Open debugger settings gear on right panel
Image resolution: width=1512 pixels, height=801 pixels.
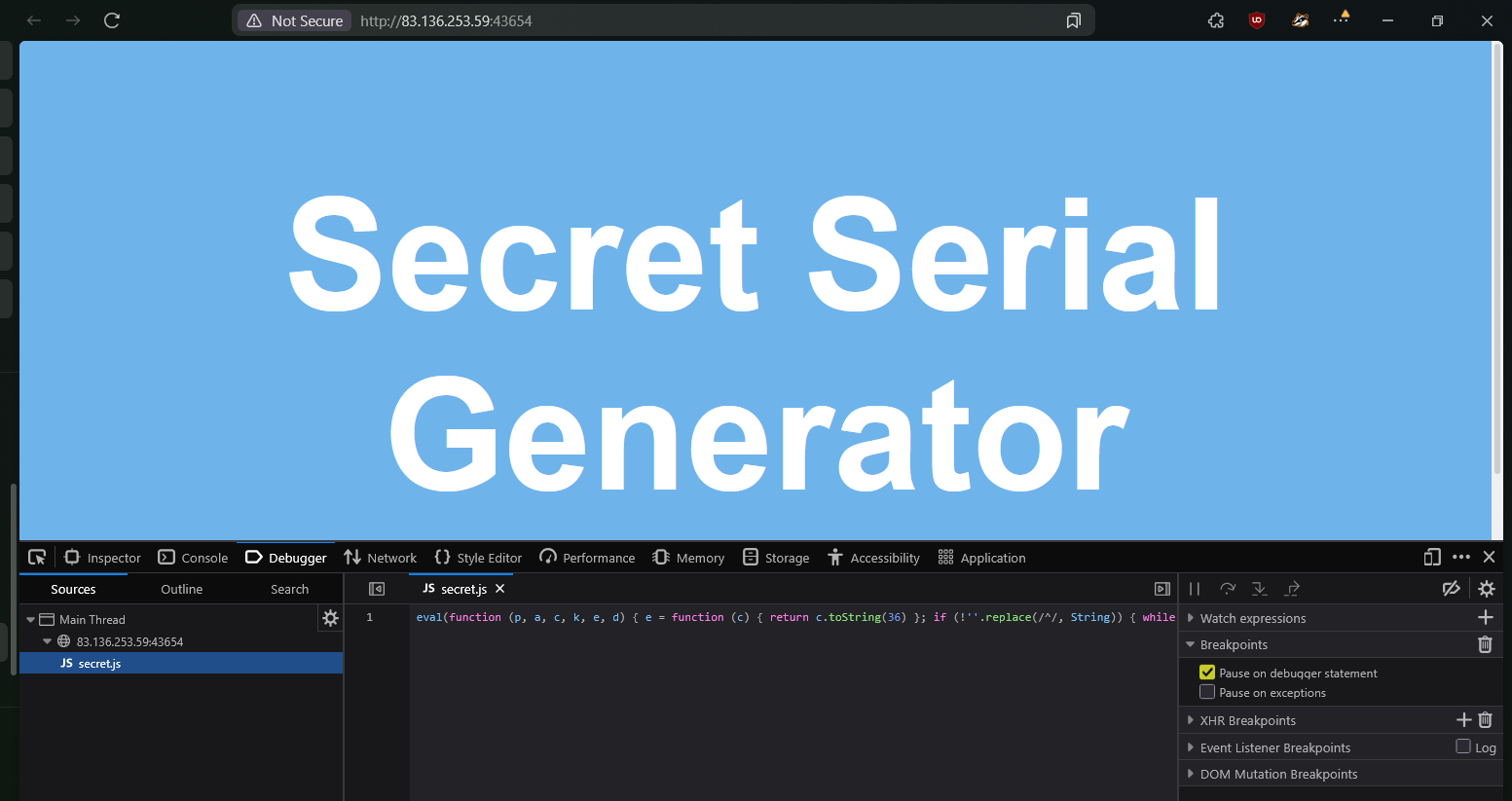(x=1487, y=589)
